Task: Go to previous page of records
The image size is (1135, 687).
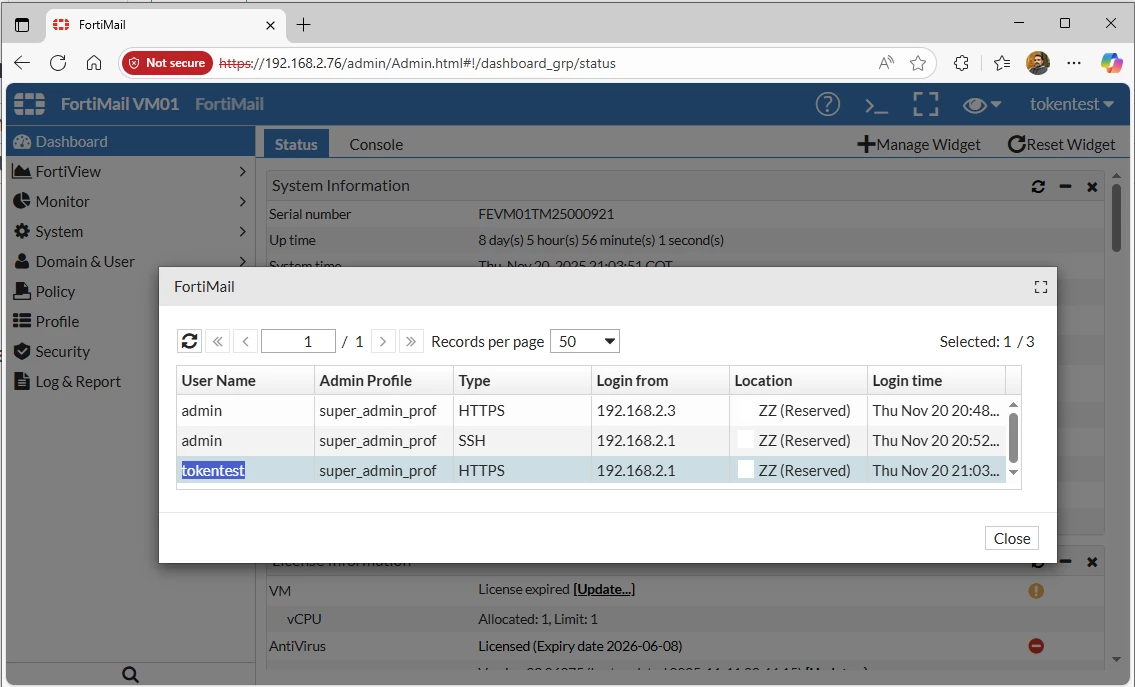Action: 245,341
